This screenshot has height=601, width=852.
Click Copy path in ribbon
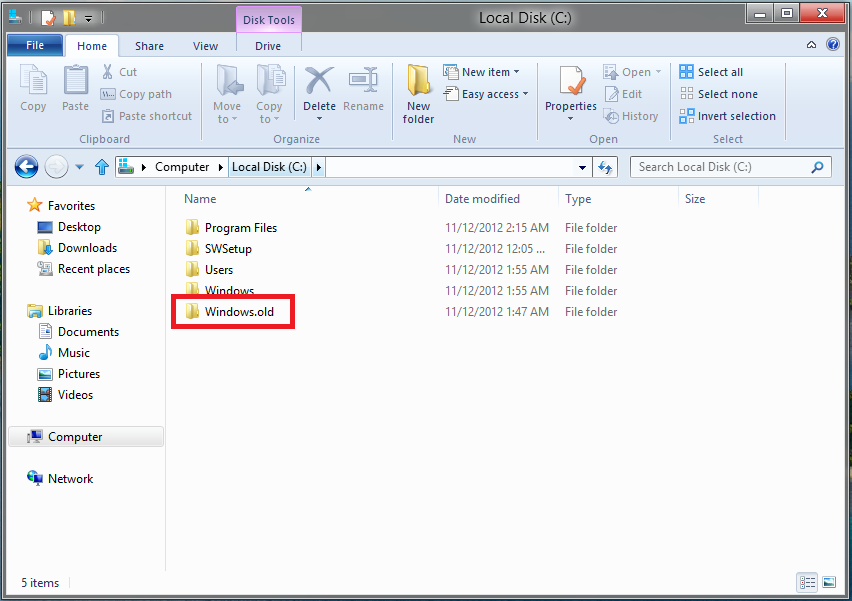point(136,94)
